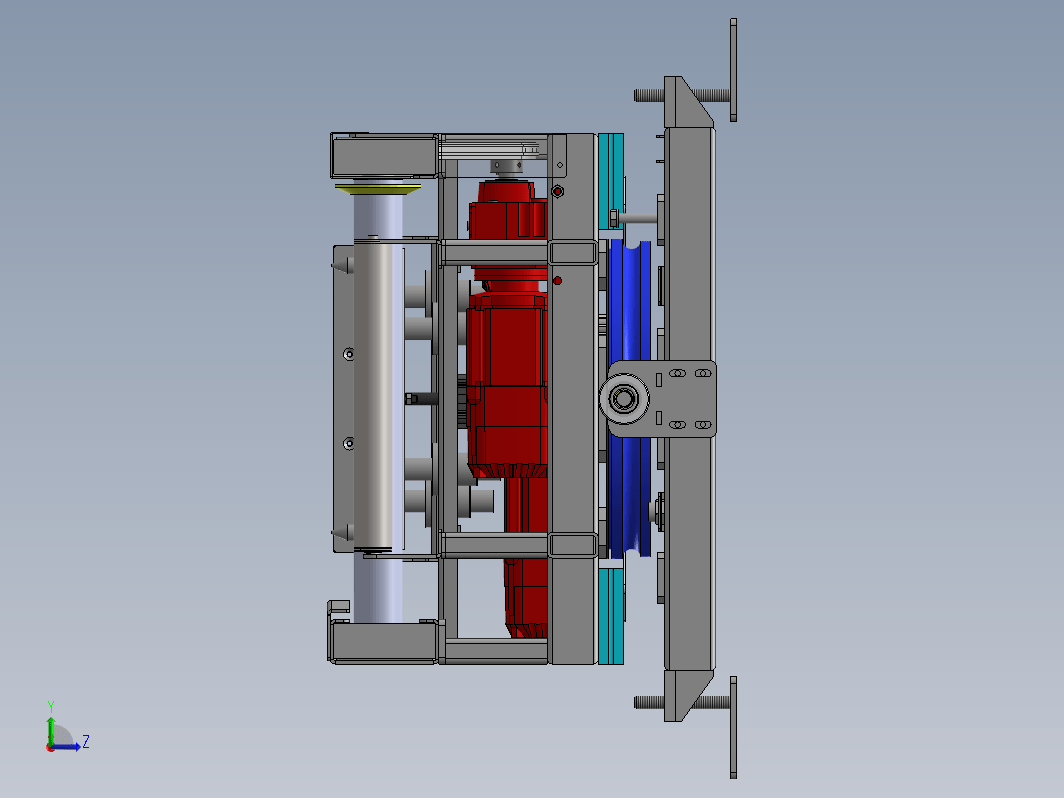This screenshot has width=1064, height=798.
Task: Select the yellow disc atop the roller
Action: tap(377, 188)
